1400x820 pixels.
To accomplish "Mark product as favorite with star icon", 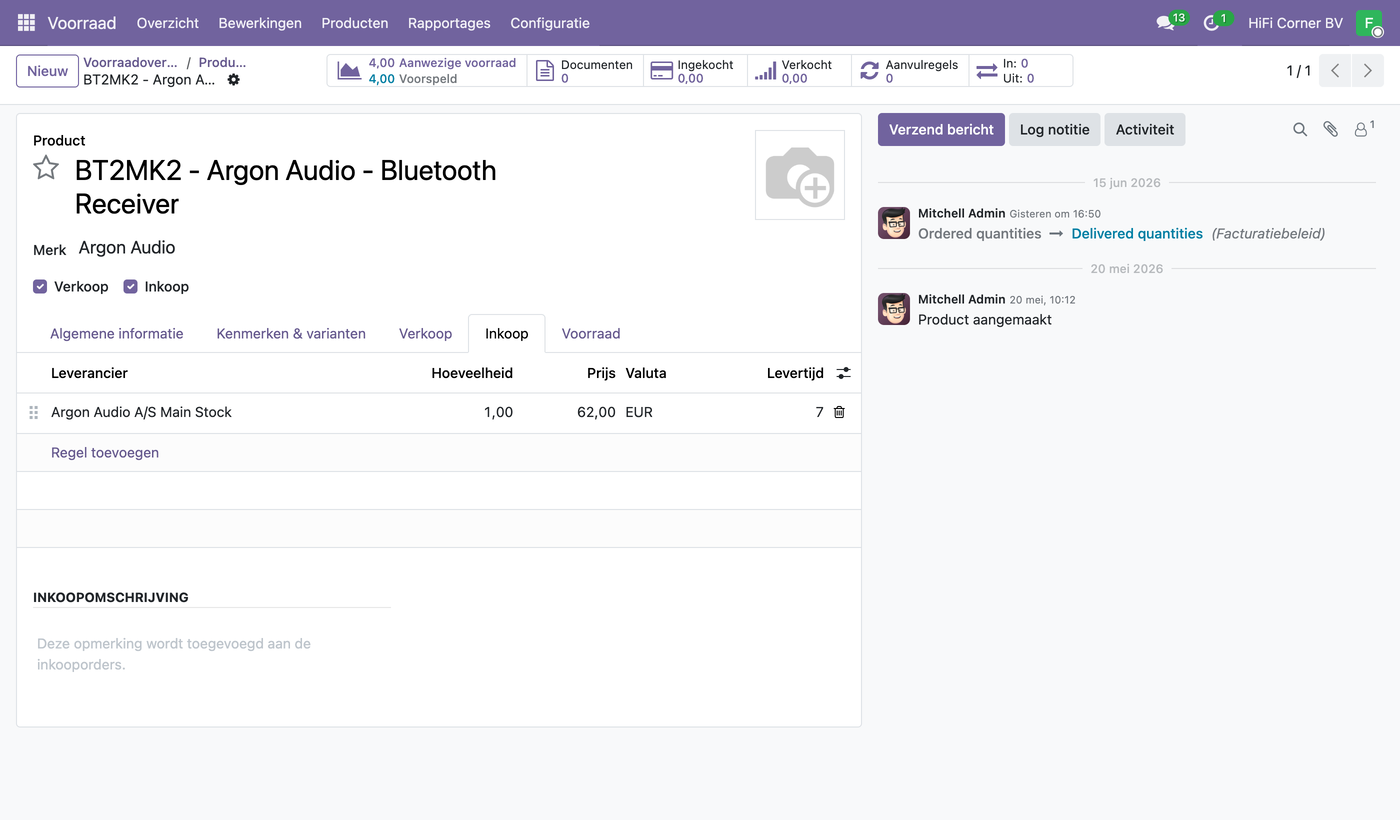I will pyautogui.click(x=46, y=168).
